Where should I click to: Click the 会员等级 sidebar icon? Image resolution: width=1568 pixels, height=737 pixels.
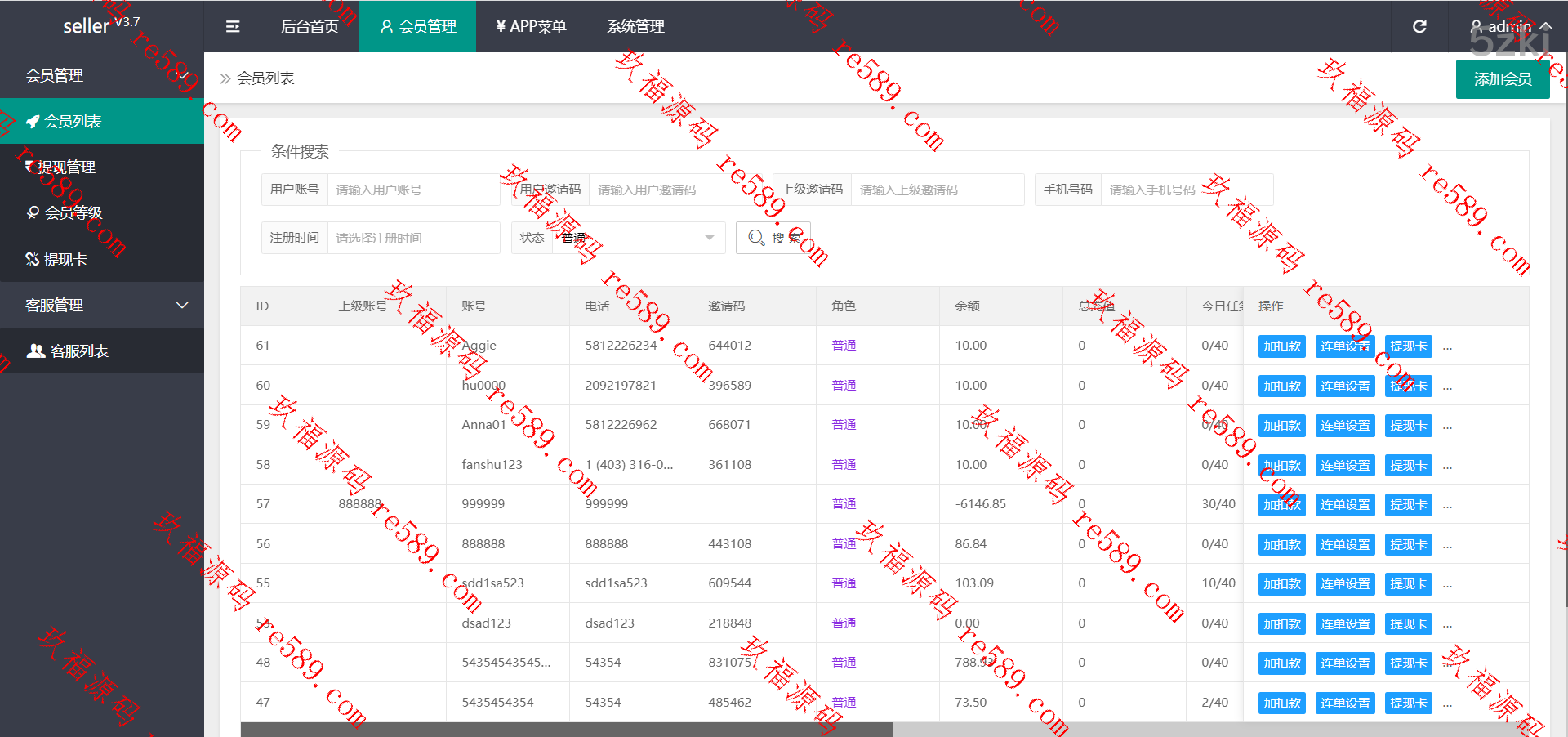(x=33, y=213)
